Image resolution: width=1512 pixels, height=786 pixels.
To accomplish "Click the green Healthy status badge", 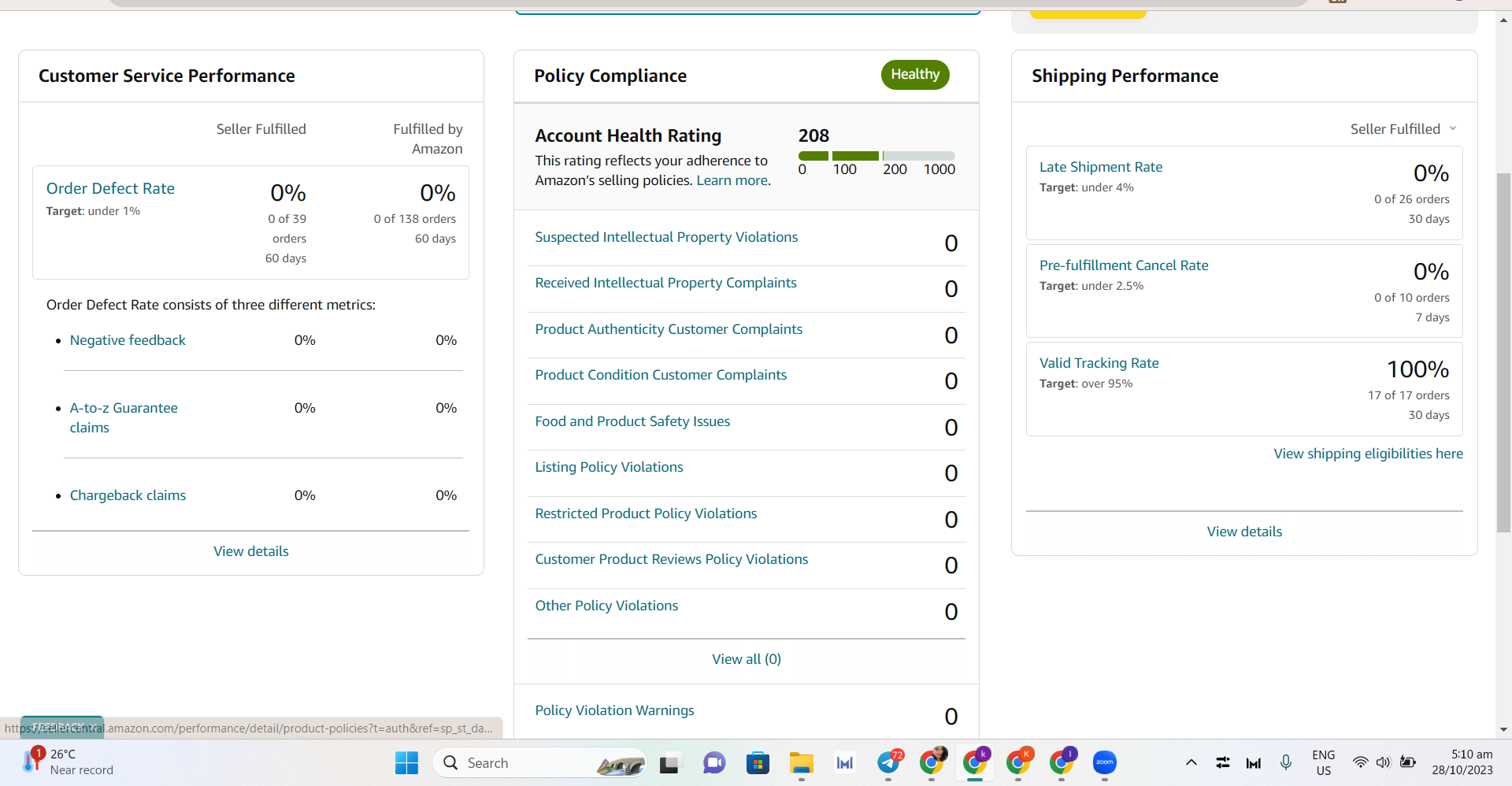I will pos(915,75).
